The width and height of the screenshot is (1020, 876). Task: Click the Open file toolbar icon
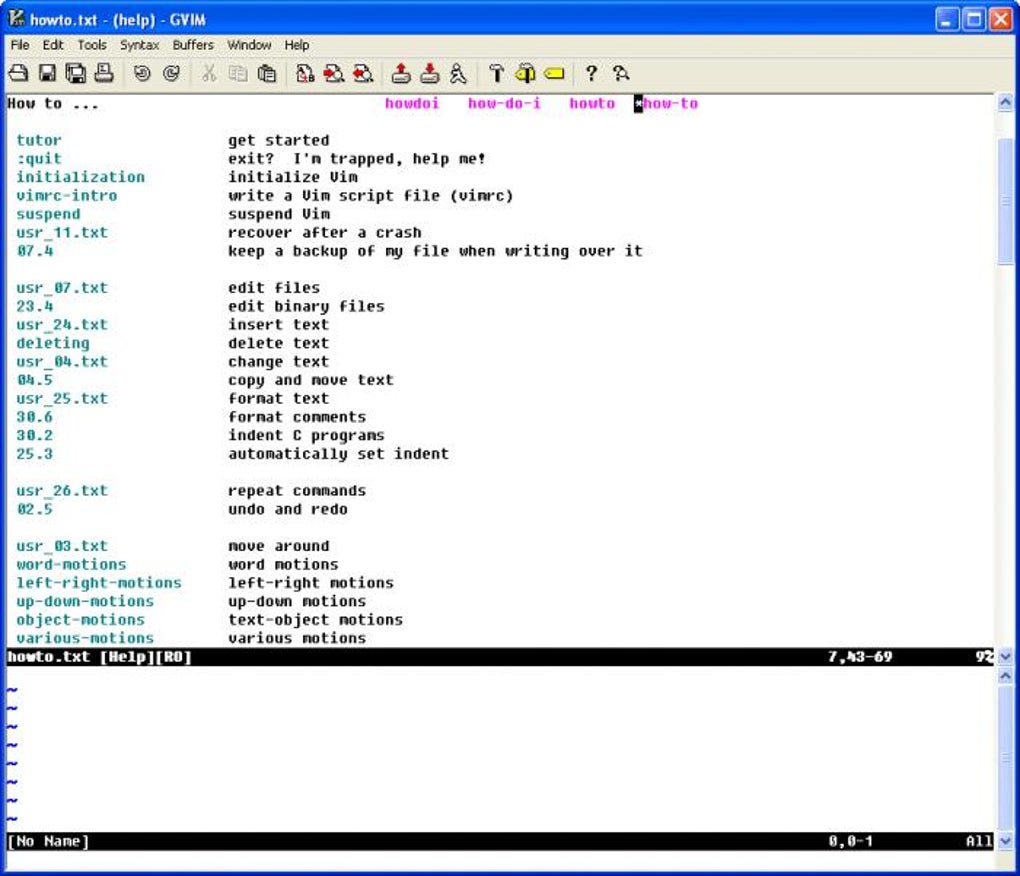point(18,73)
